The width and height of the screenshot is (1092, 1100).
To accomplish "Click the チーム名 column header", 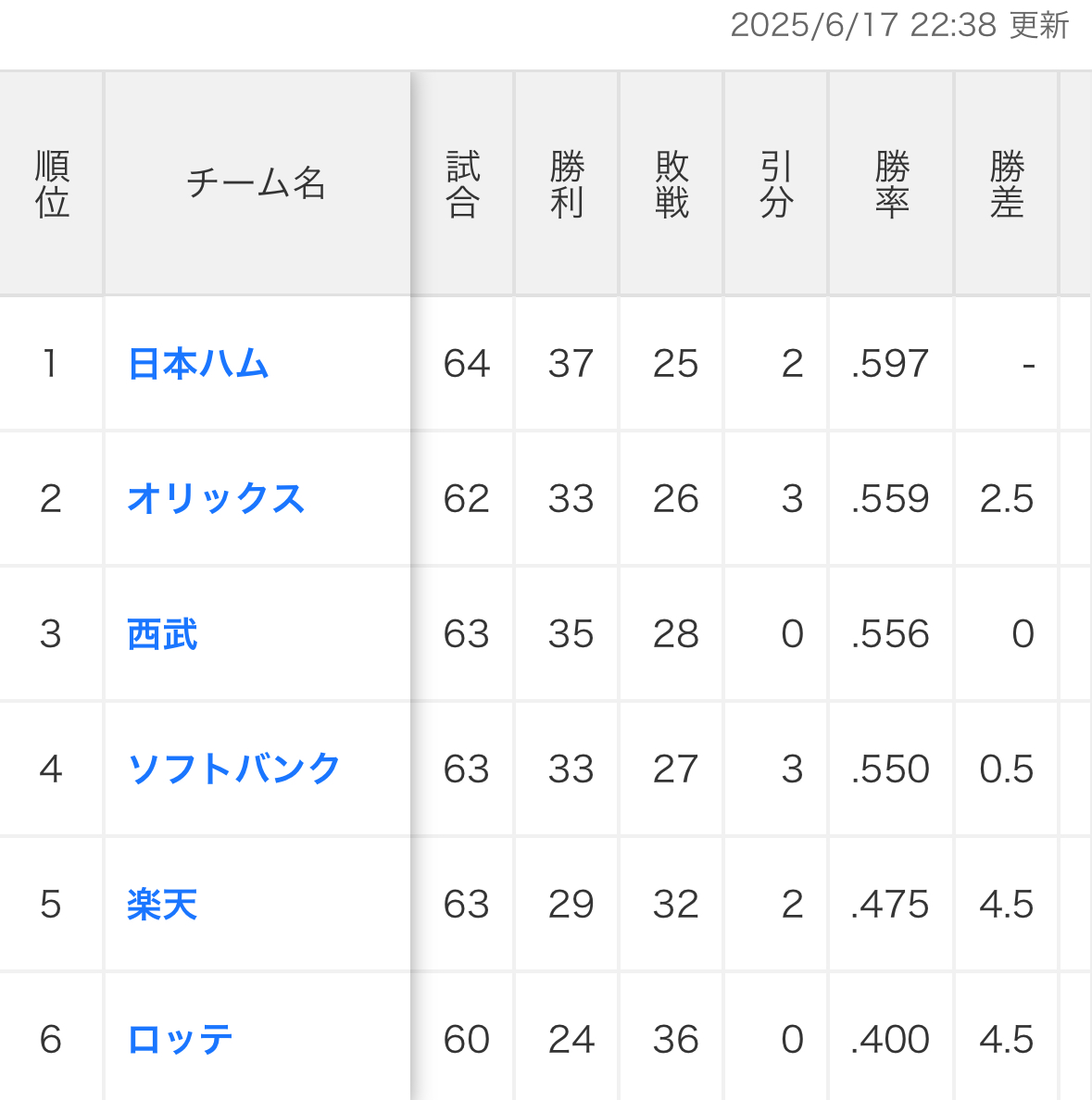I will pyautogui.click(x=257, y=184).
